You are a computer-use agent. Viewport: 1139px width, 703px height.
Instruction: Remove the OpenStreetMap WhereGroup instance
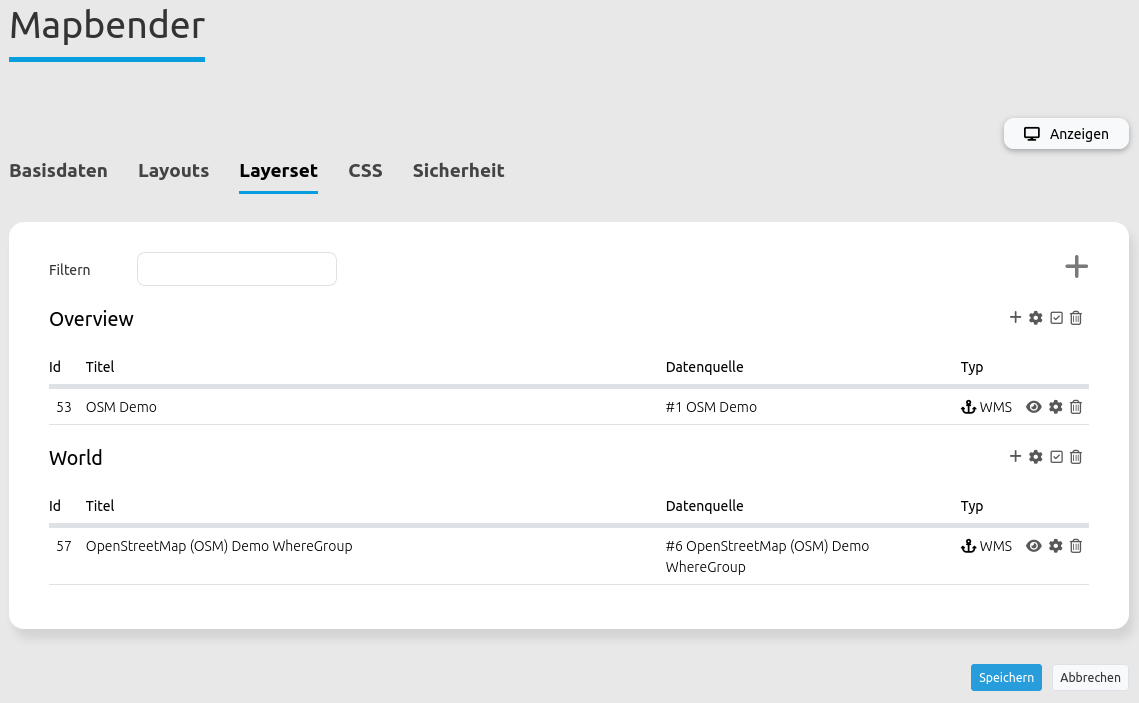(x=1076, y=546)
